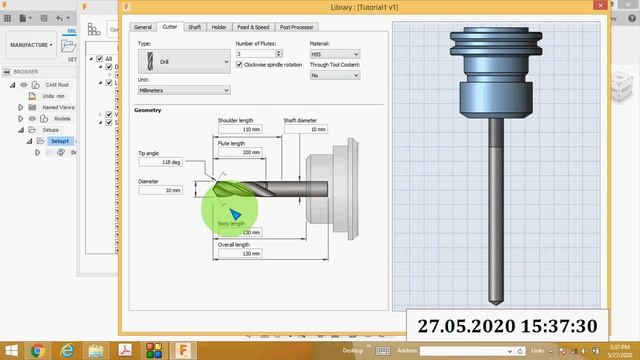Screen dimensions: 640x360
Task: Open the touch keyboard icon on taskbar
Action: [x=382, y=351]
